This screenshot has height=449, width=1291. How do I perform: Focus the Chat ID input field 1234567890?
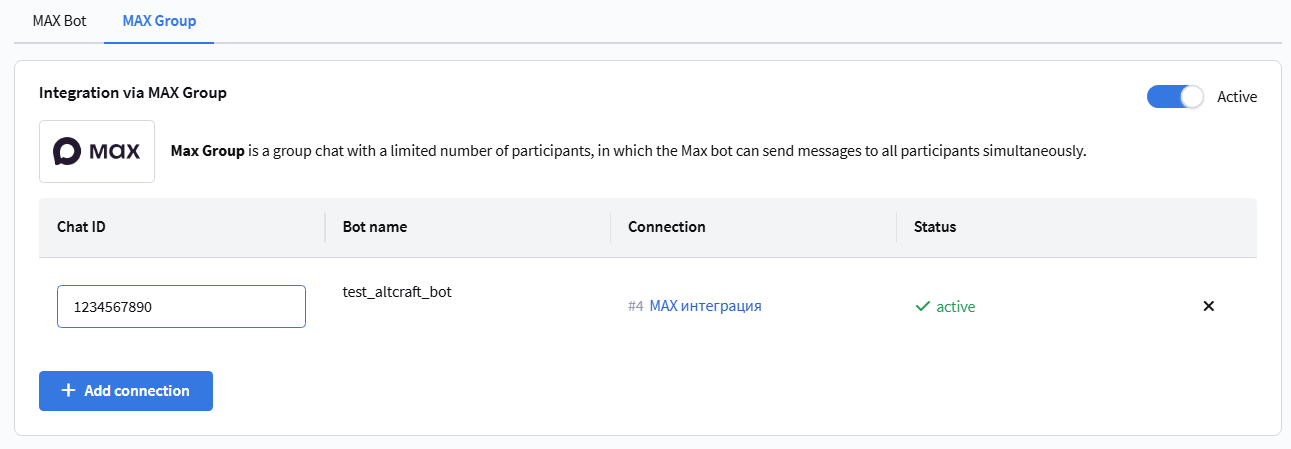181,307
